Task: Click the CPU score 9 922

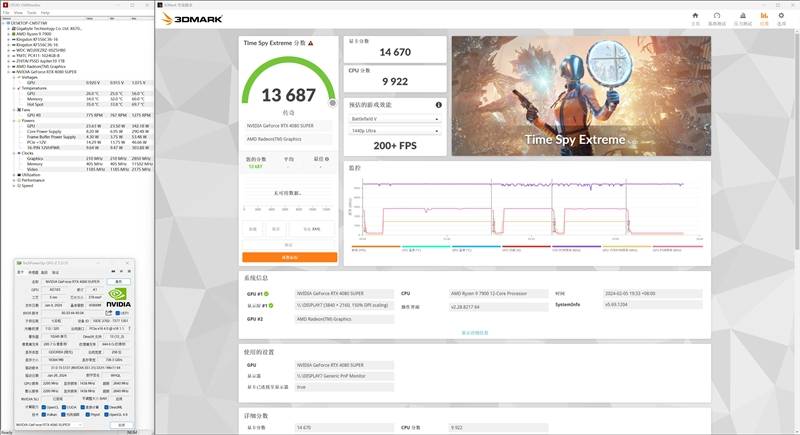Action: [395, 82]
